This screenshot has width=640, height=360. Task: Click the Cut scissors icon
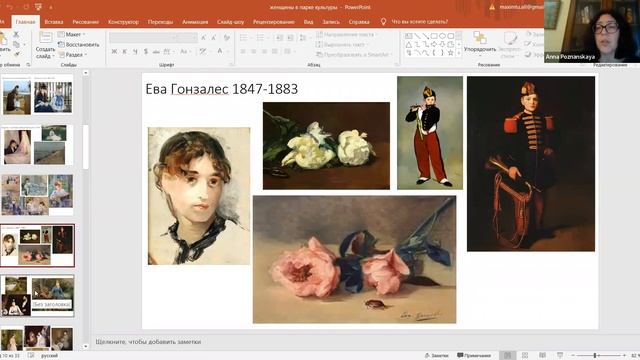pos(16,35)
